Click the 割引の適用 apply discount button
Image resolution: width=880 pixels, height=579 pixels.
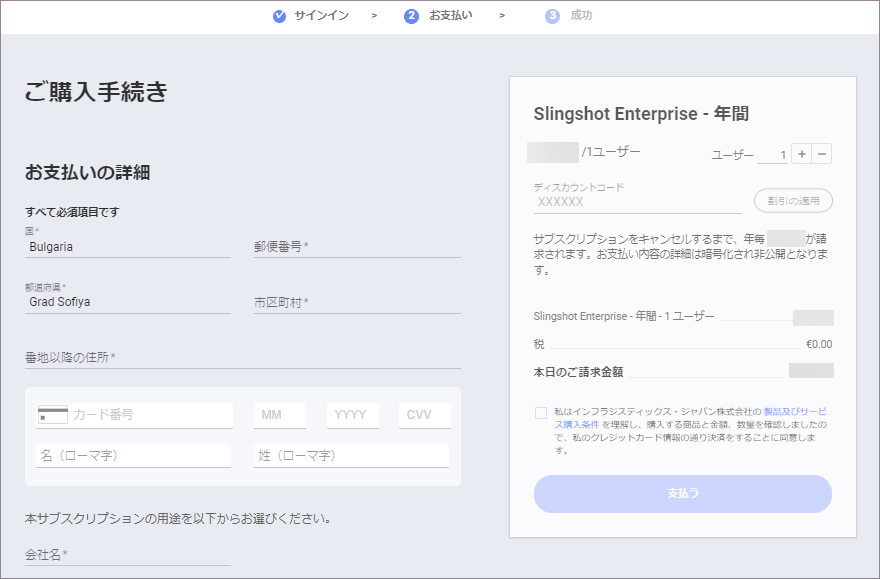pyautogui.click(x=793, y=200)
